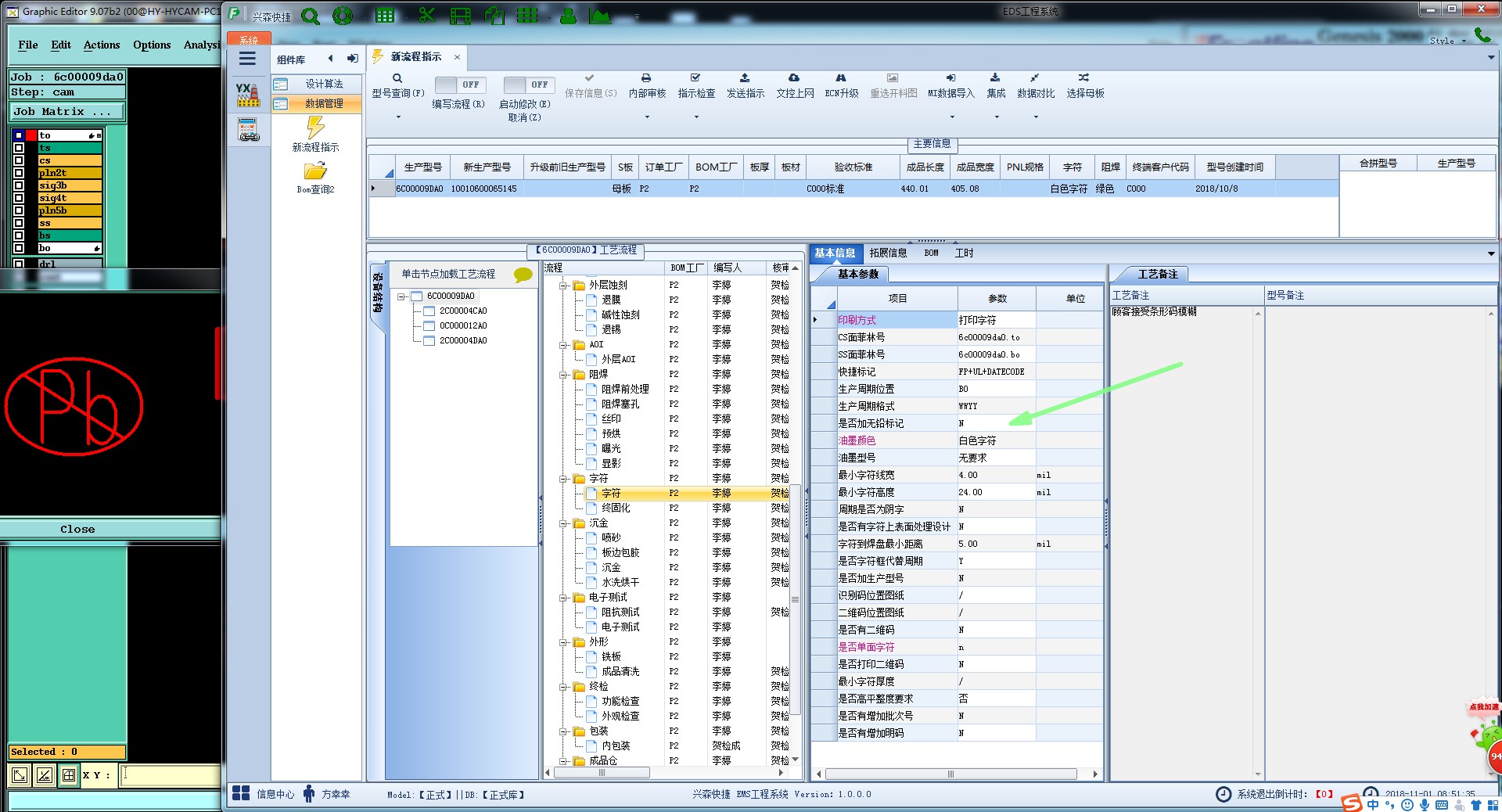Click the YX factory icon in sidebar

pyautogui.click(x=248, y=95)
